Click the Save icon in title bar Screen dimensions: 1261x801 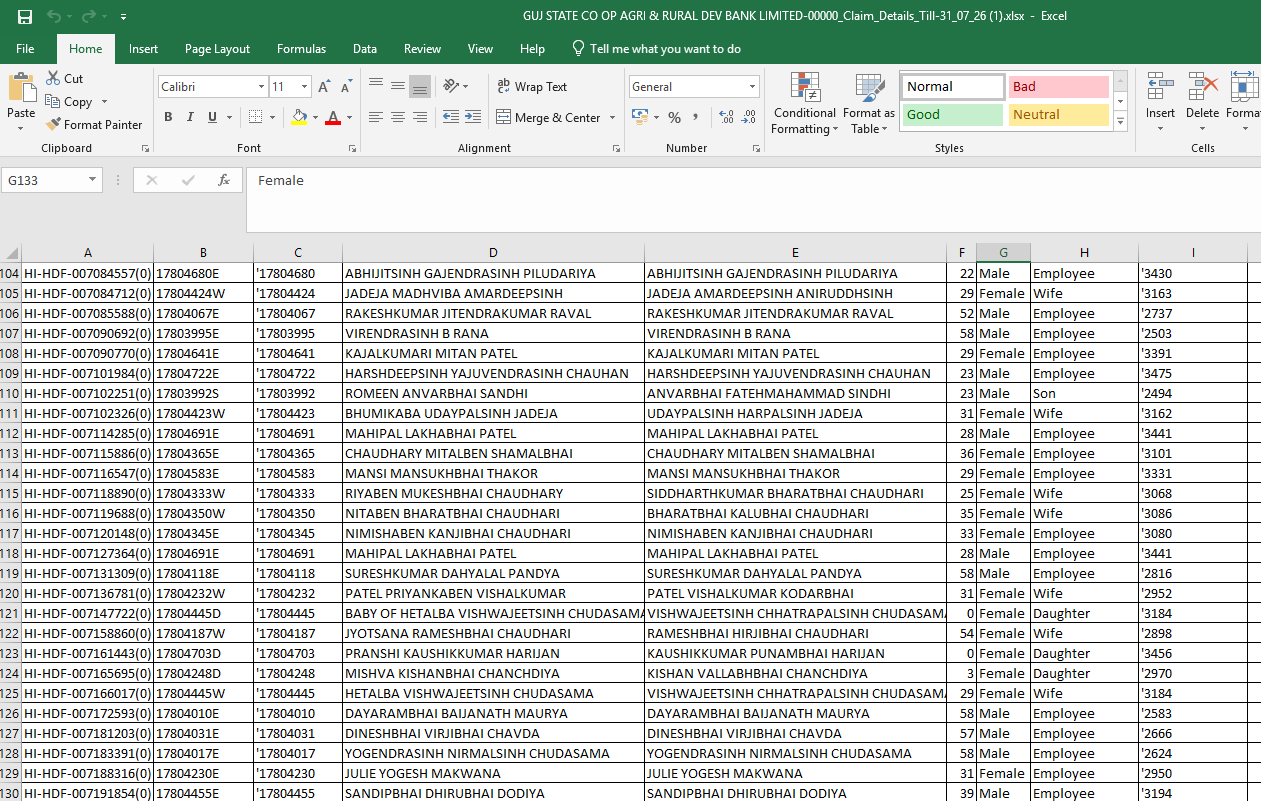click(24, 17)
